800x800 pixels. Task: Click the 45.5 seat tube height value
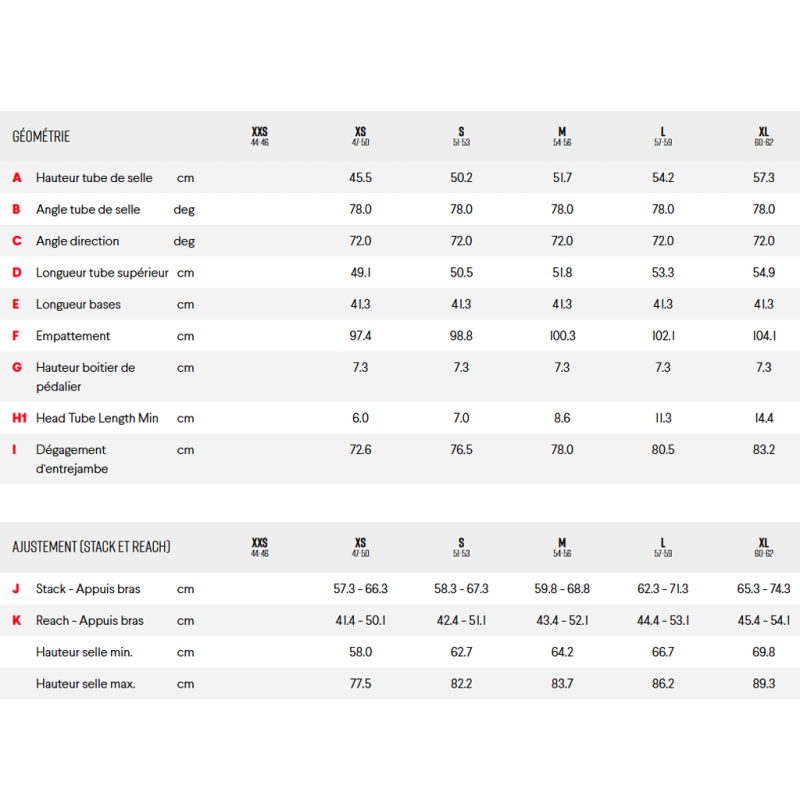click(x=360, y=178)
